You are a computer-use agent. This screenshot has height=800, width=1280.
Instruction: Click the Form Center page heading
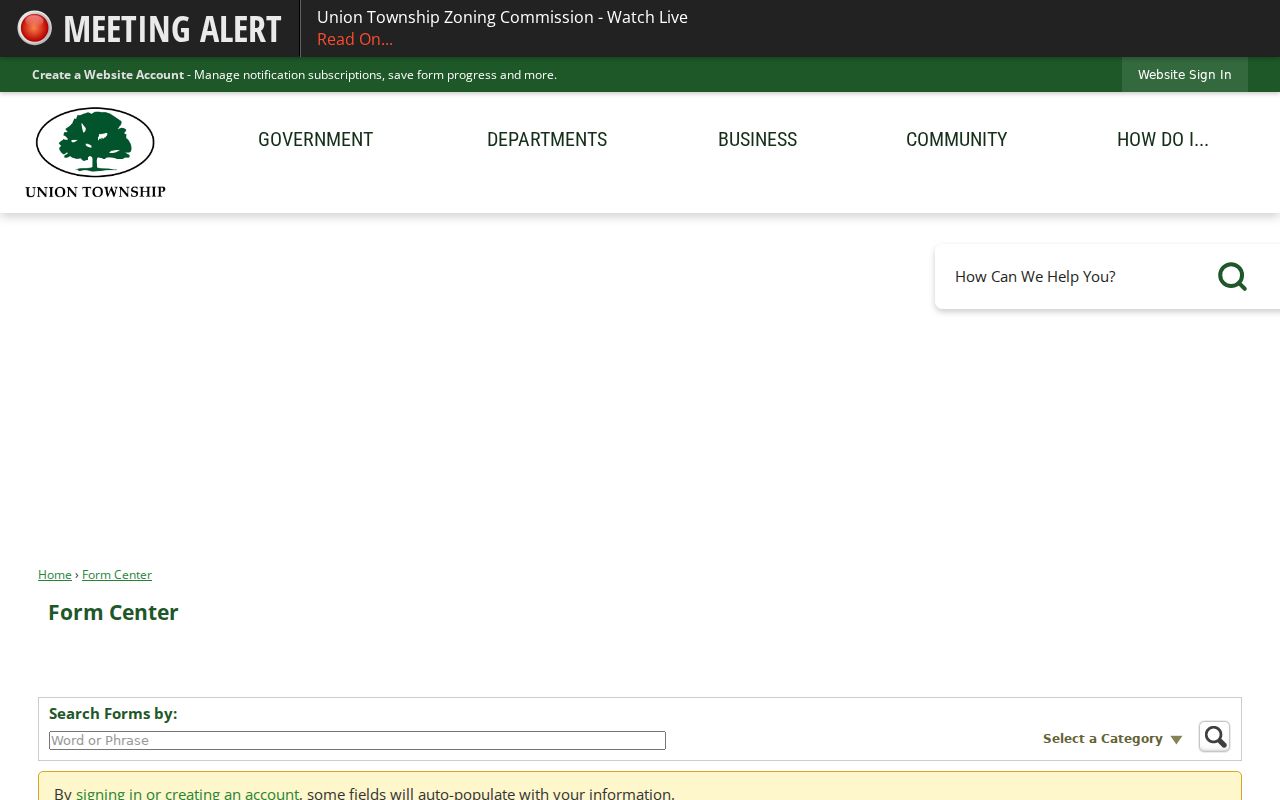(x=113, y=613)
